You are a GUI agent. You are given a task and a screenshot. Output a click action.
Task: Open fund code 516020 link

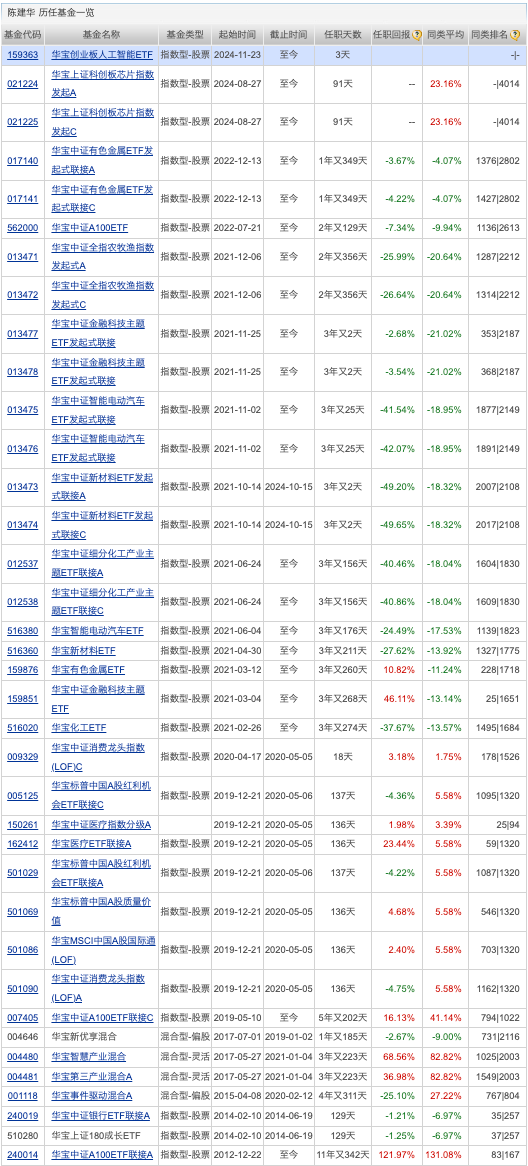coord(24,727)
